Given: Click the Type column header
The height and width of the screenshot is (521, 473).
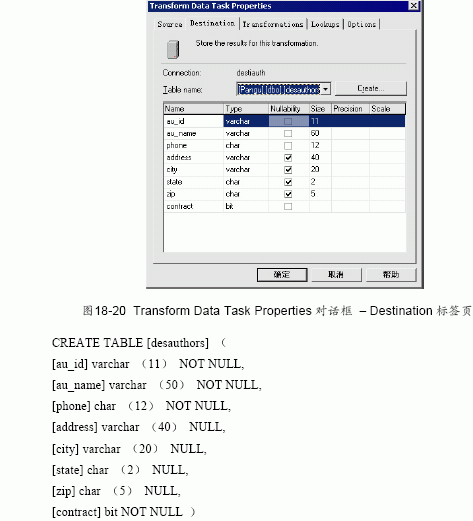Looking at the screenshot, I should tap(246, 109).
